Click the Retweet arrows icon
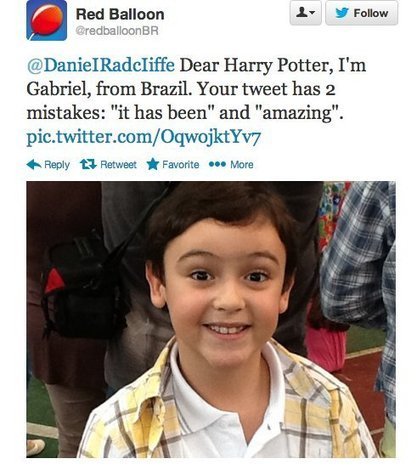 [x=88, y=164]
